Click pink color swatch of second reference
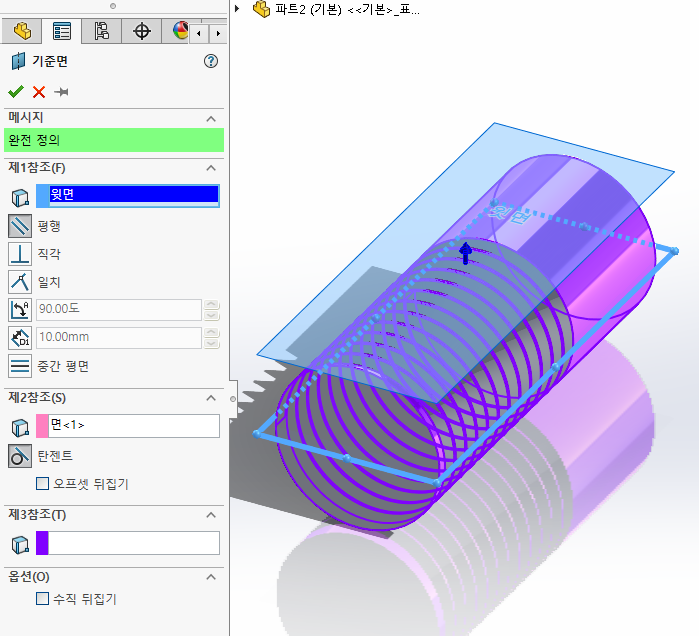Screen dimensions: 699x636 [42, 426]
